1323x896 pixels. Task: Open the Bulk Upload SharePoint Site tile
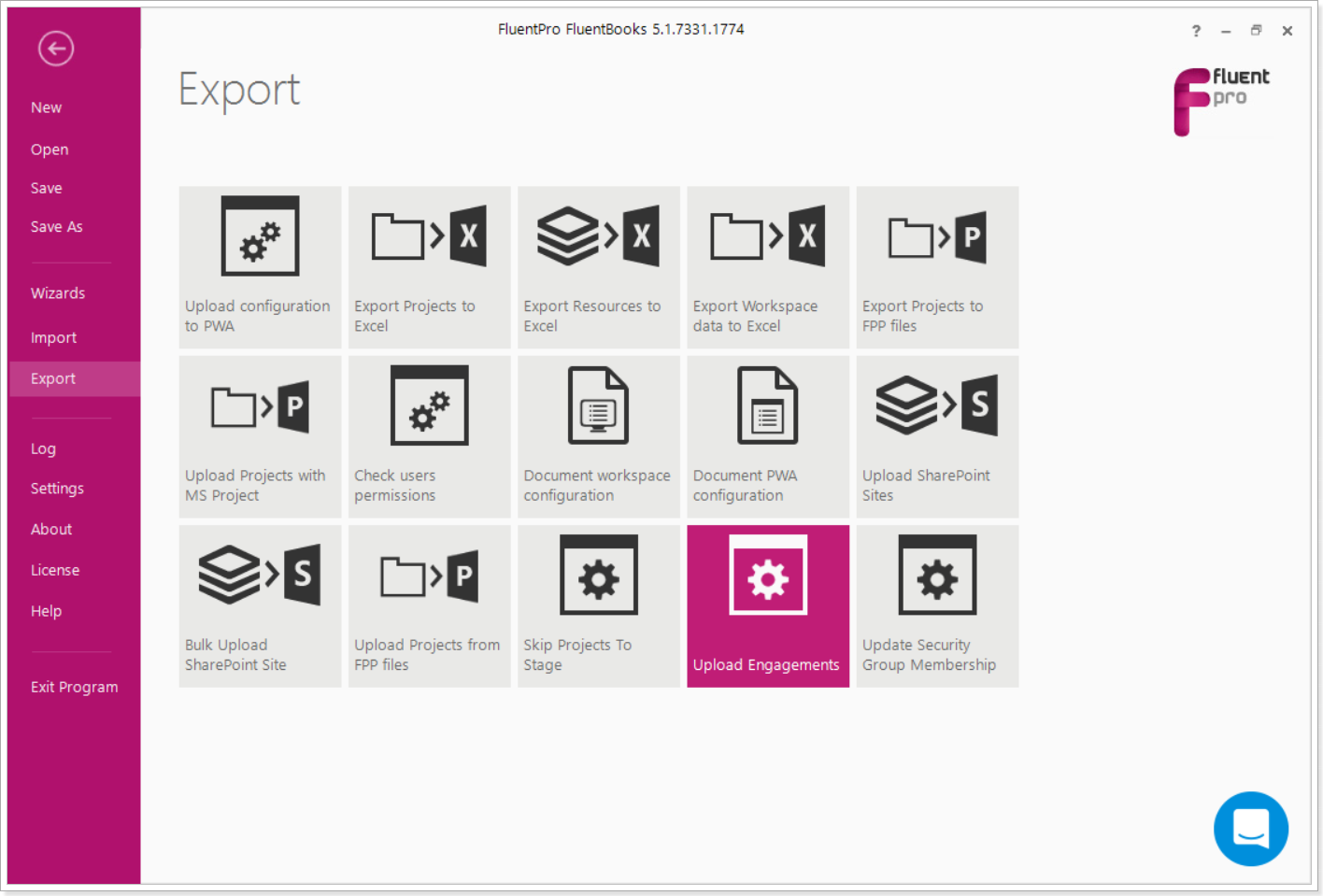coord(260,606)
